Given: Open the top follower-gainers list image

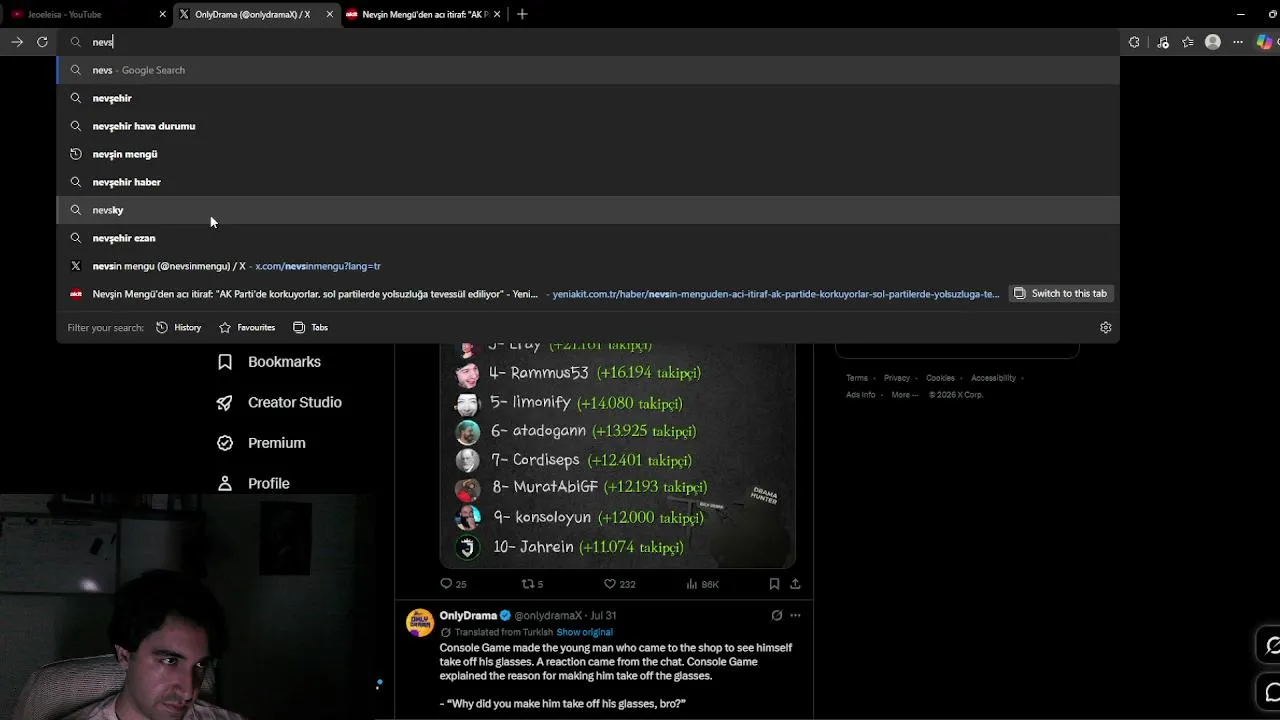Looking at the screenshot, I should tap(618, 455).
